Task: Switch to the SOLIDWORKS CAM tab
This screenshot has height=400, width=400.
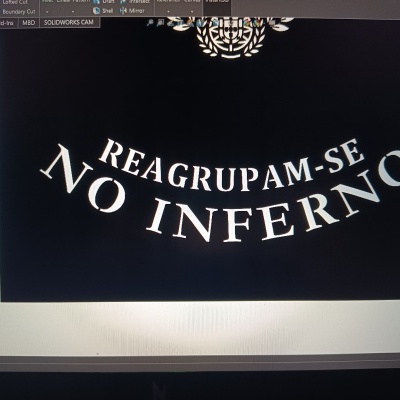Action: tap(69, 22)
